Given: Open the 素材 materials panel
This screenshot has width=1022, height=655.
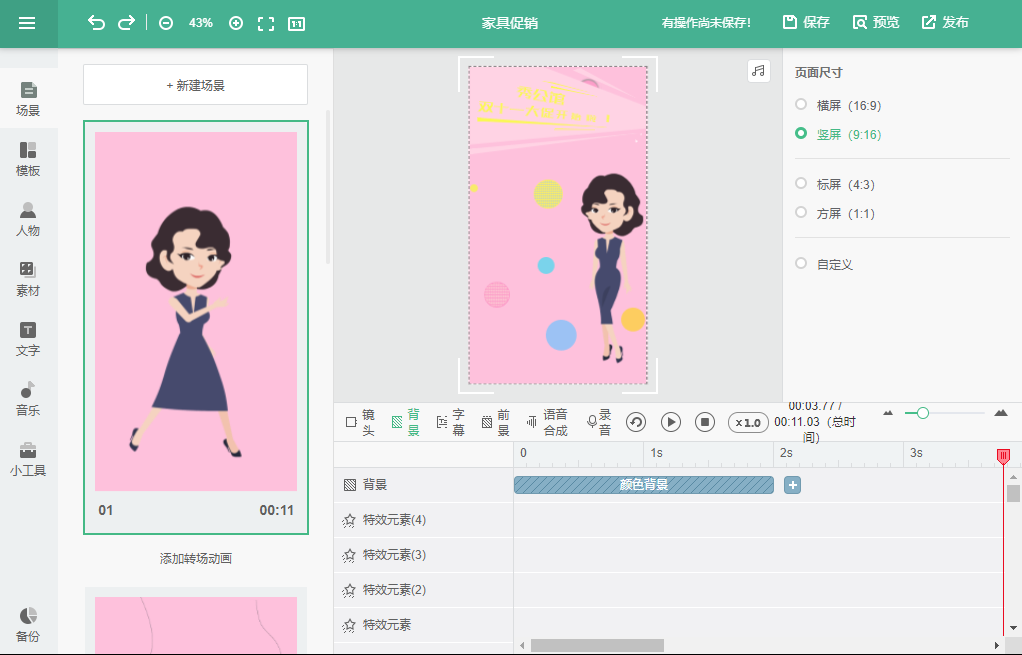Looking at the screenshot, I should click(28, 279).
